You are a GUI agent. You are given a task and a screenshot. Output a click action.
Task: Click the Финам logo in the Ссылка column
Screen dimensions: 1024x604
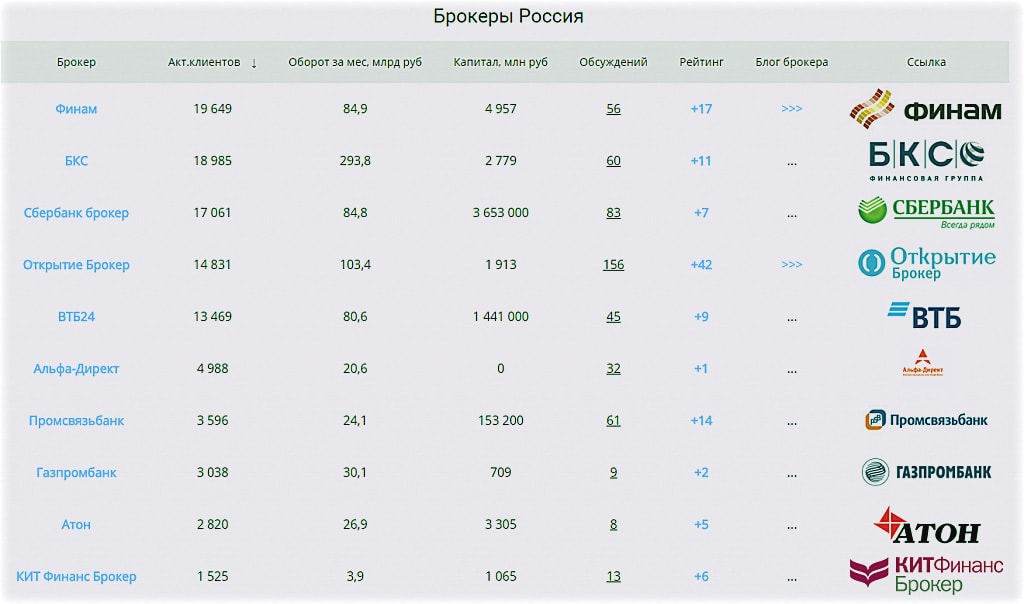pos(925,109)
